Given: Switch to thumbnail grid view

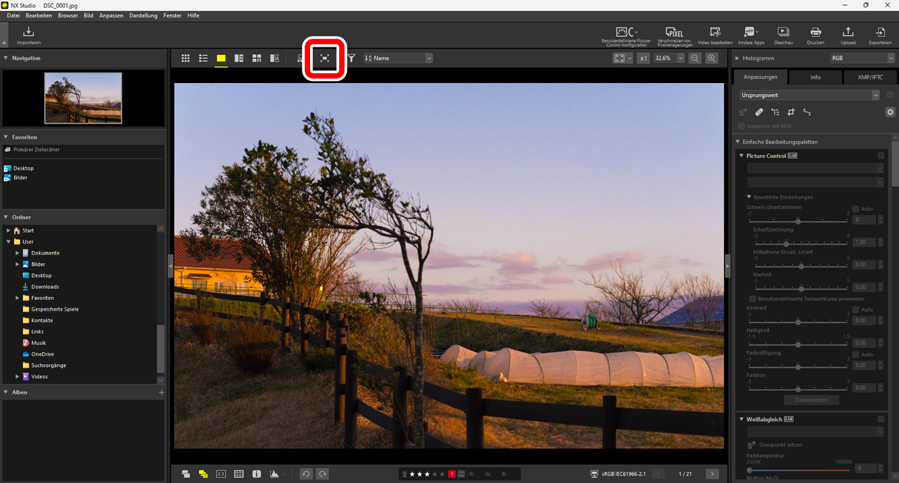Looking at the screenshot, I should [185, 59].
